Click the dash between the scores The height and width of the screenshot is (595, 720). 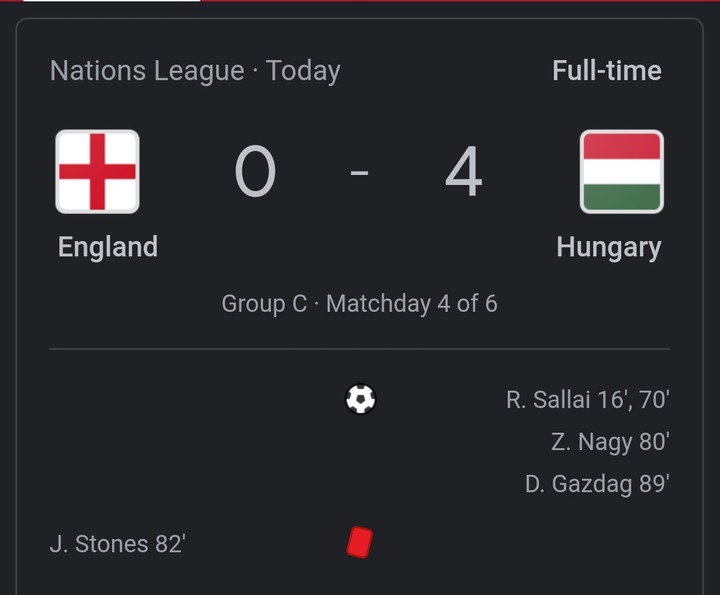click(359, 173)
